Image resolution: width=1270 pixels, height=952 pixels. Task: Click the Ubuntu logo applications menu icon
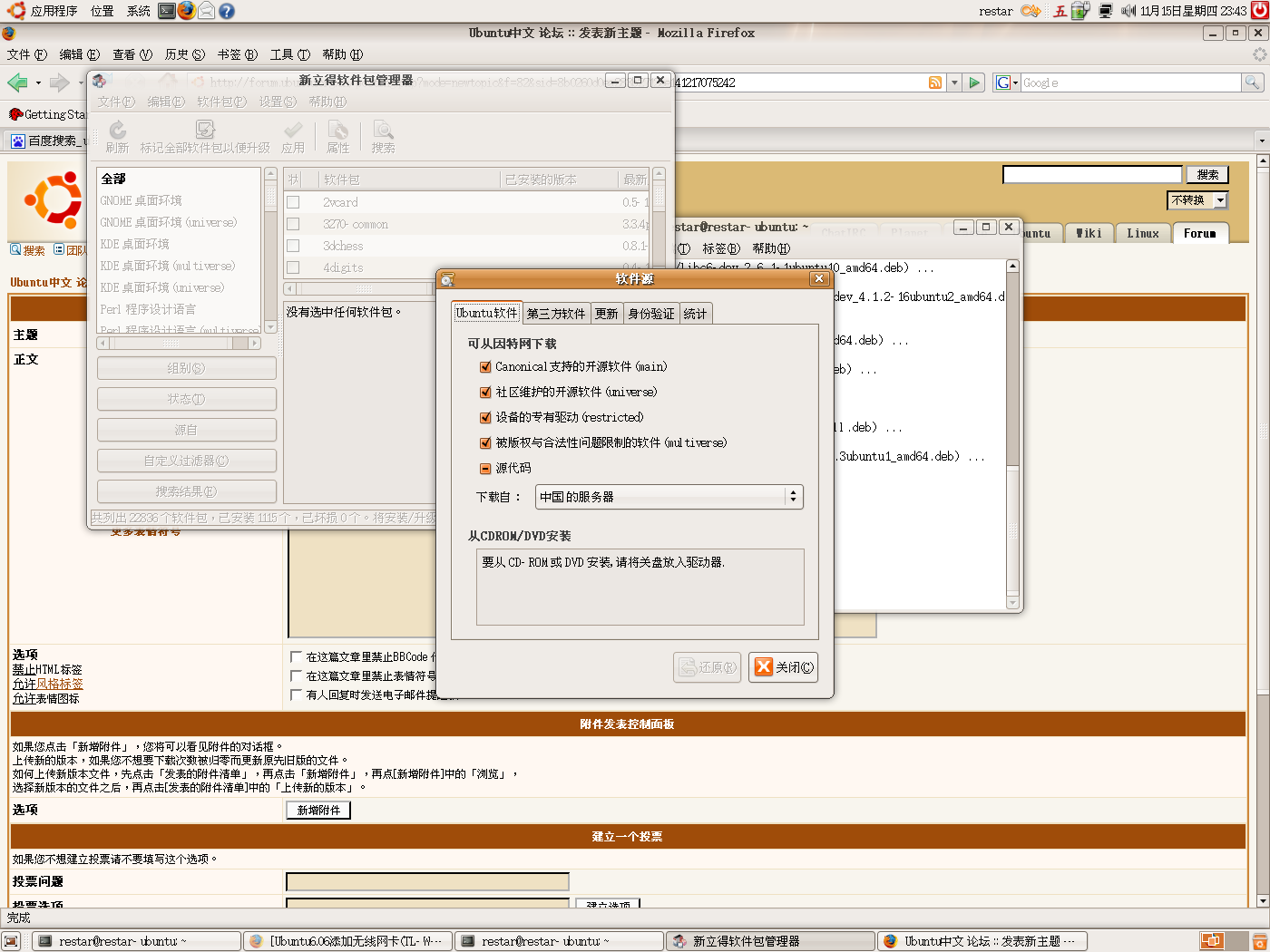16,11
